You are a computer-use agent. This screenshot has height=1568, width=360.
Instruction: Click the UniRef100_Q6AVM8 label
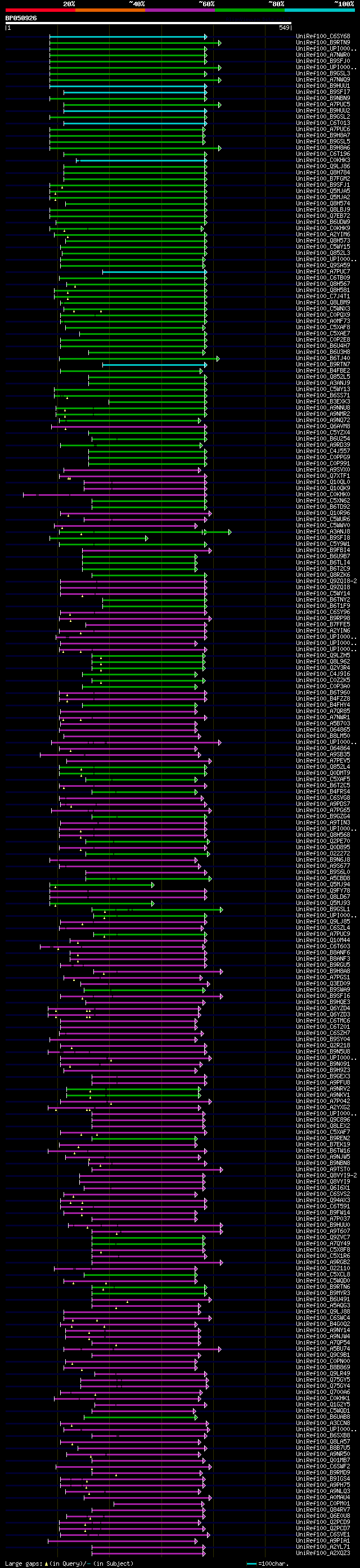pos(323,426)
